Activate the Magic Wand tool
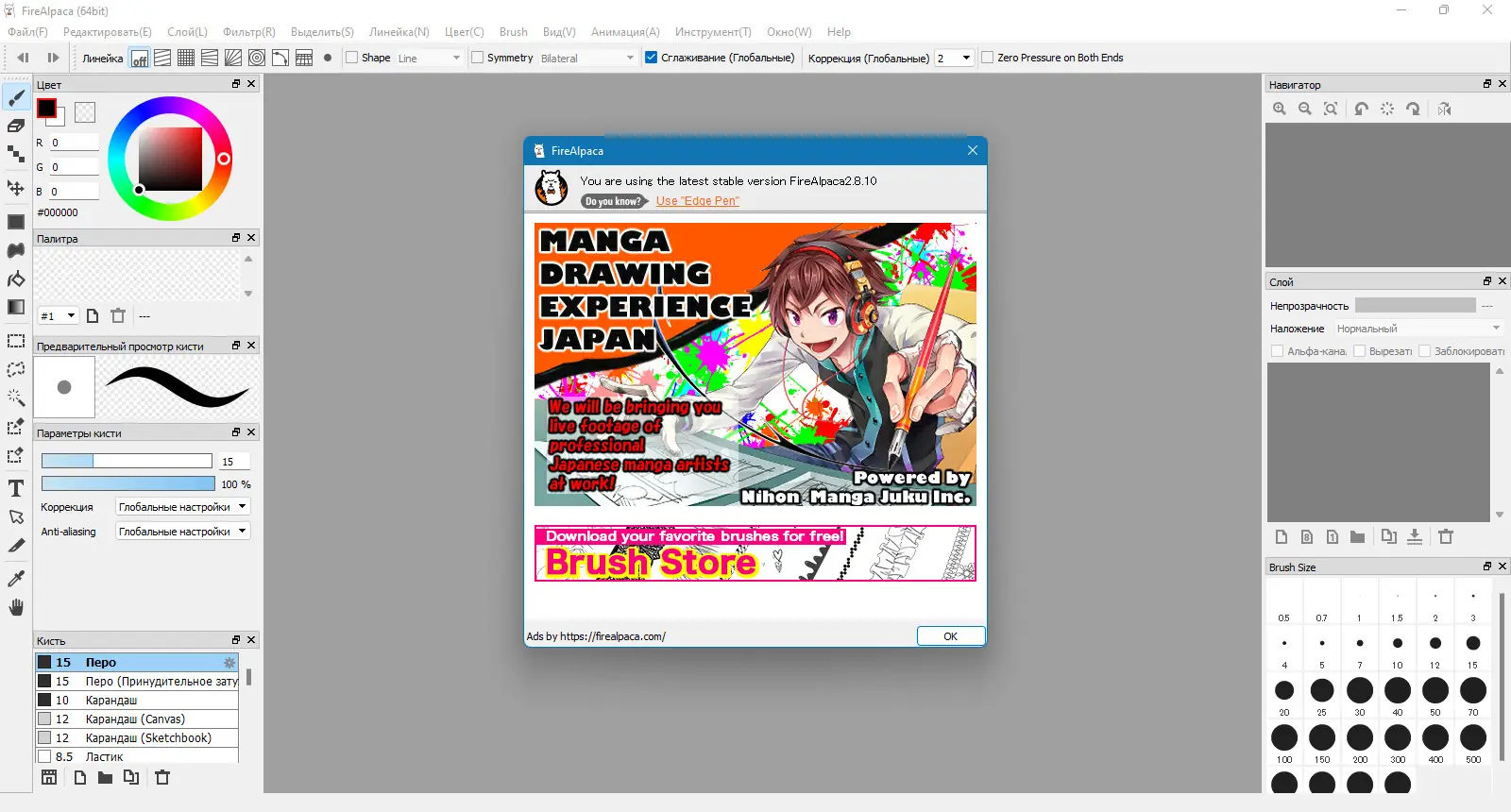Screen dimensions: 1511x812 (x=16, y=398)
